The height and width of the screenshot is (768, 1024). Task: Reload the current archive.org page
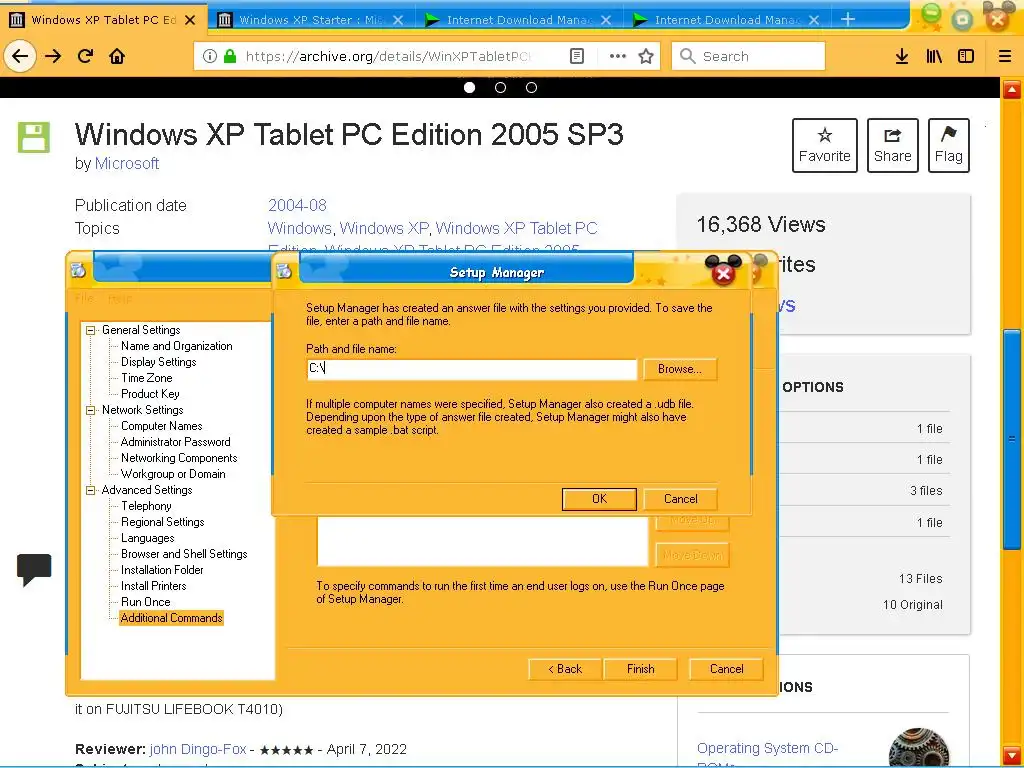point(86,56)
